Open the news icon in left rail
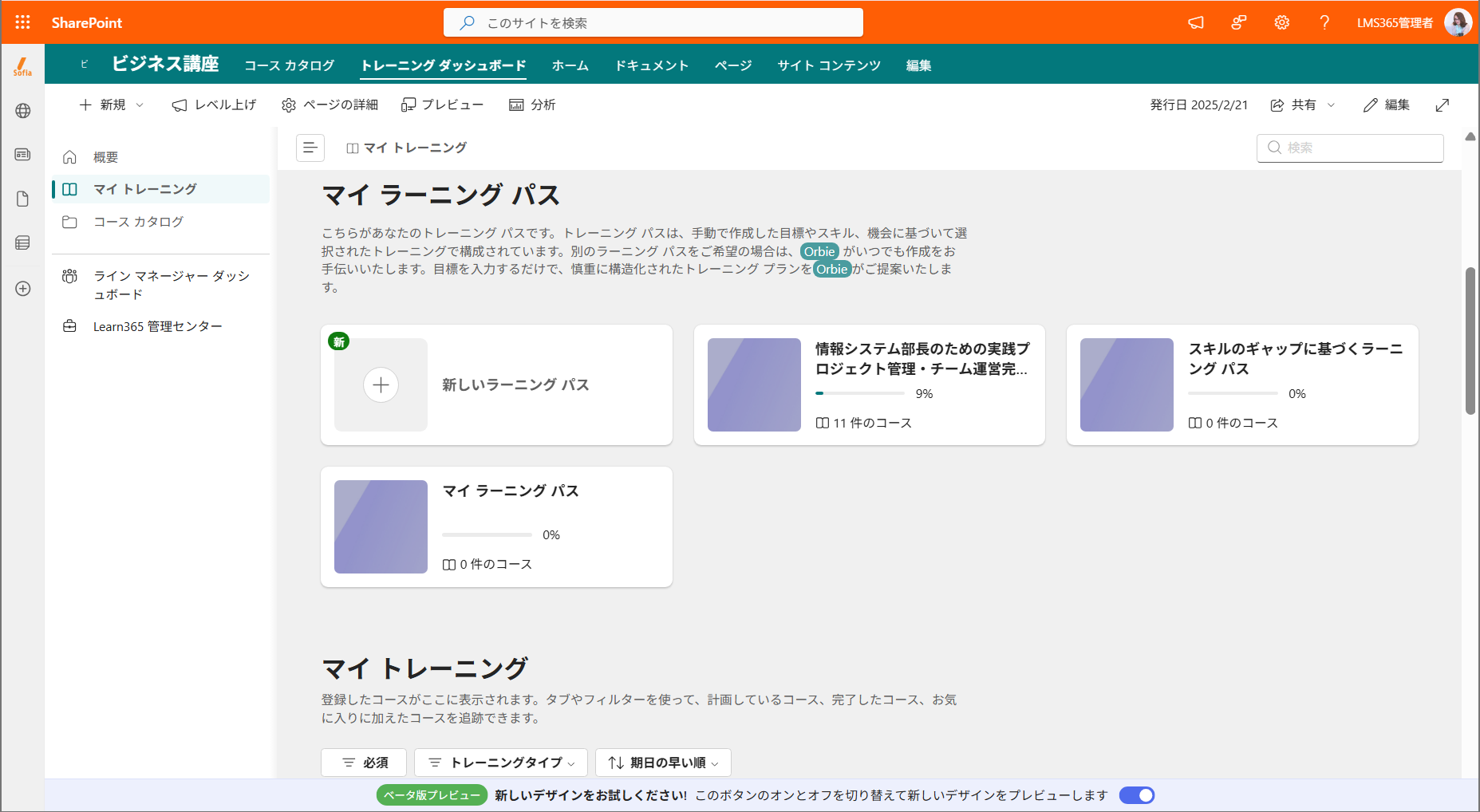Screen dimensions: 1480x812 pyautogui.click(x=22, y=155)
